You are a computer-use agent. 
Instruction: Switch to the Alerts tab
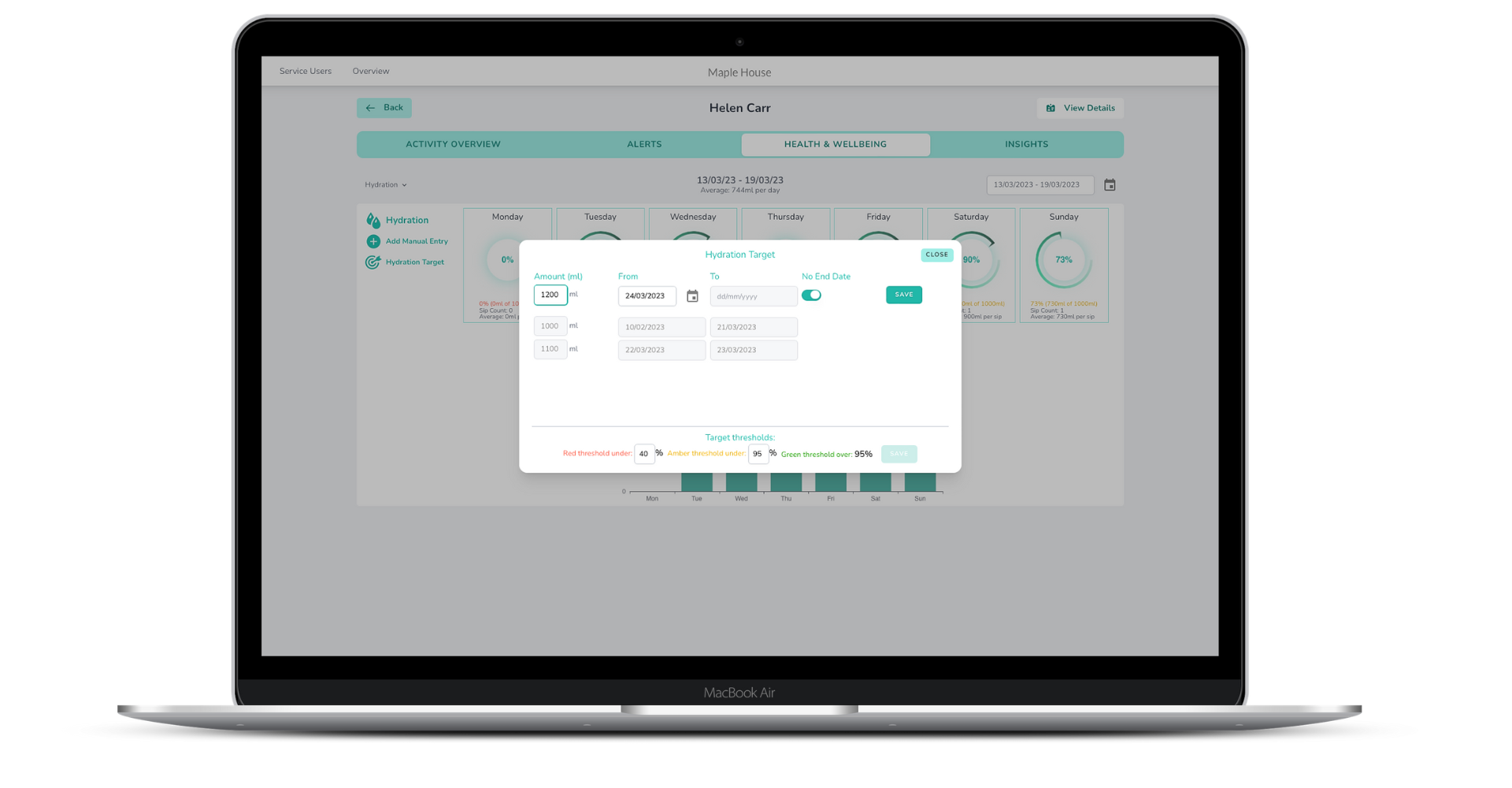(x=644, y=144)
